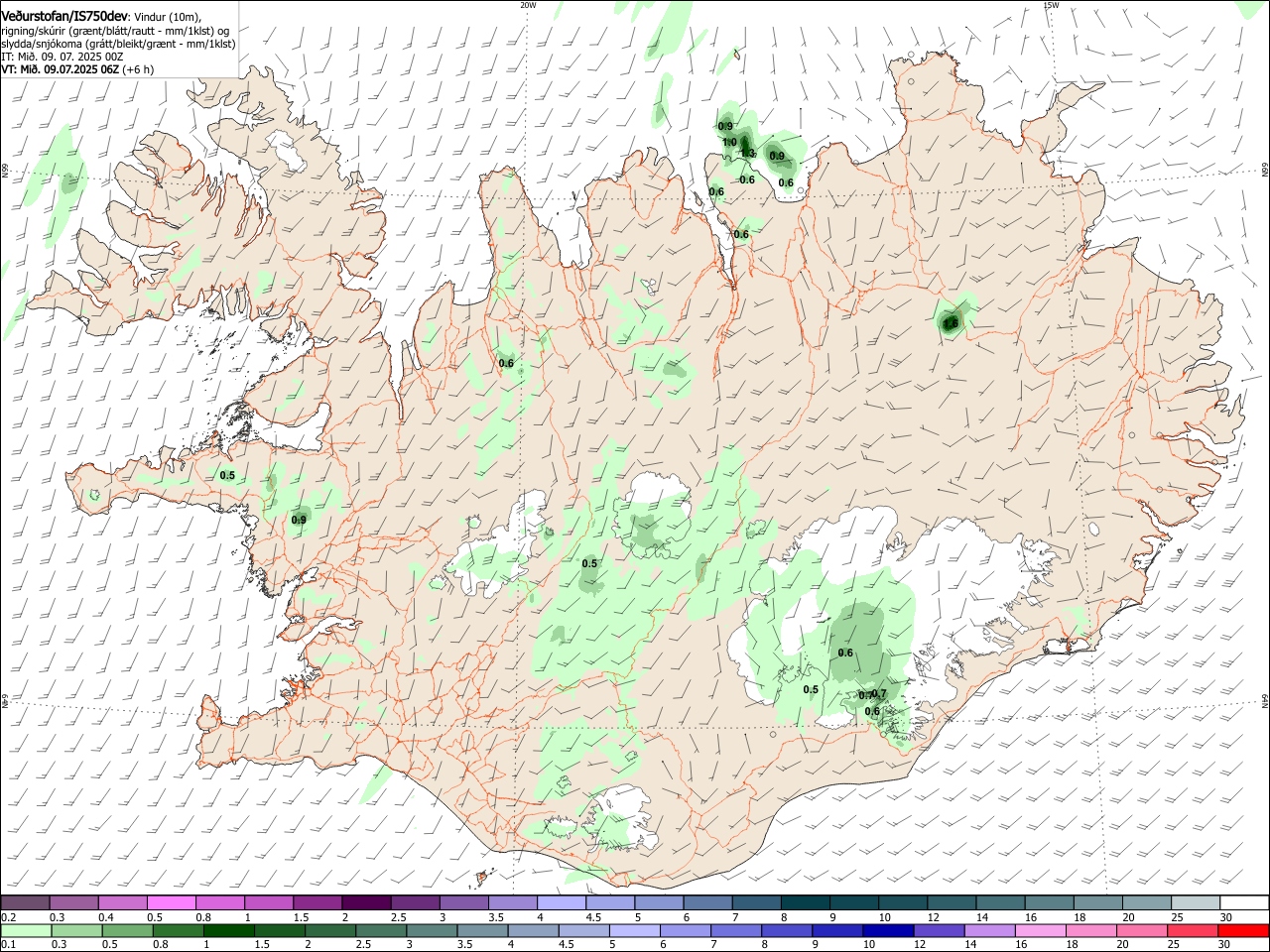Click the 0.5 value on Snæfellsnes peninsula
The height and width of the screenshot is (952, 1270).
227,475
